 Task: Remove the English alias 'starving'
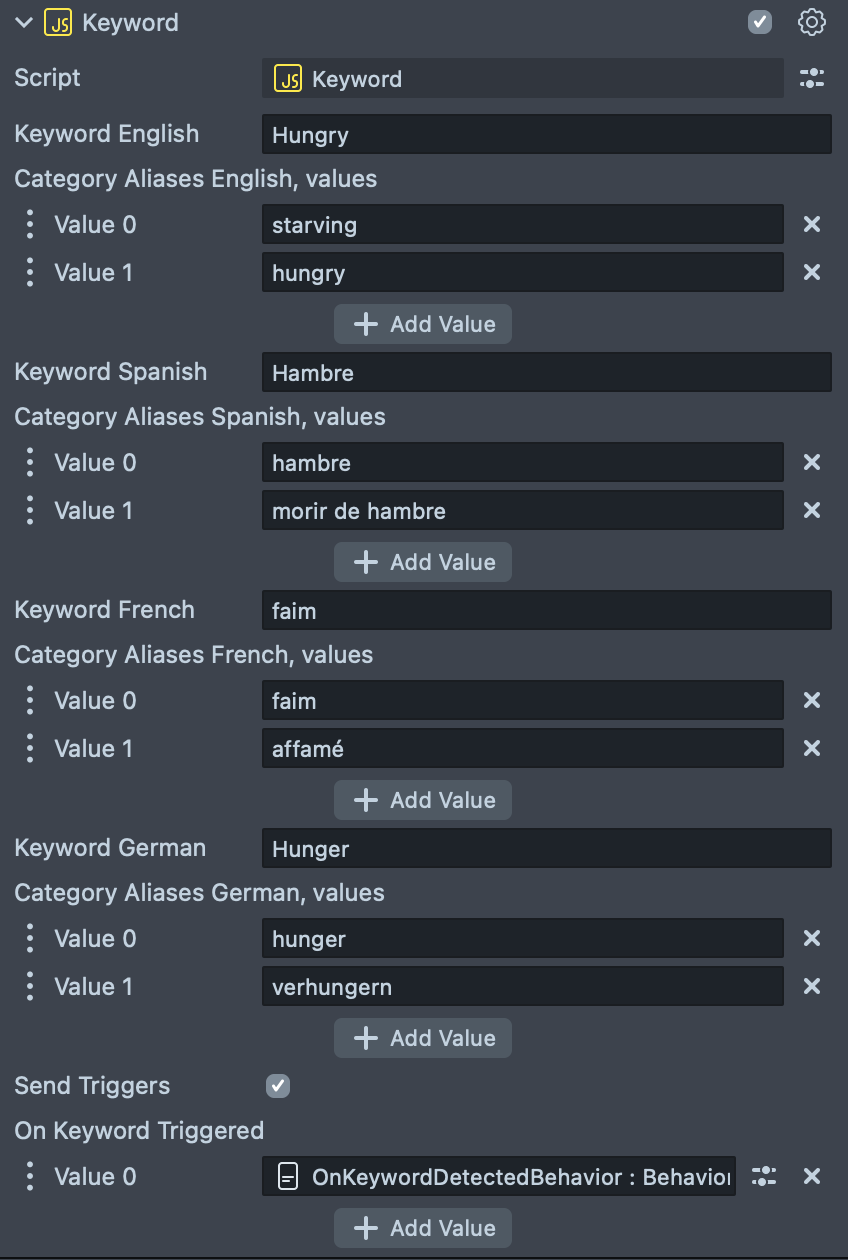click(812, 225)
